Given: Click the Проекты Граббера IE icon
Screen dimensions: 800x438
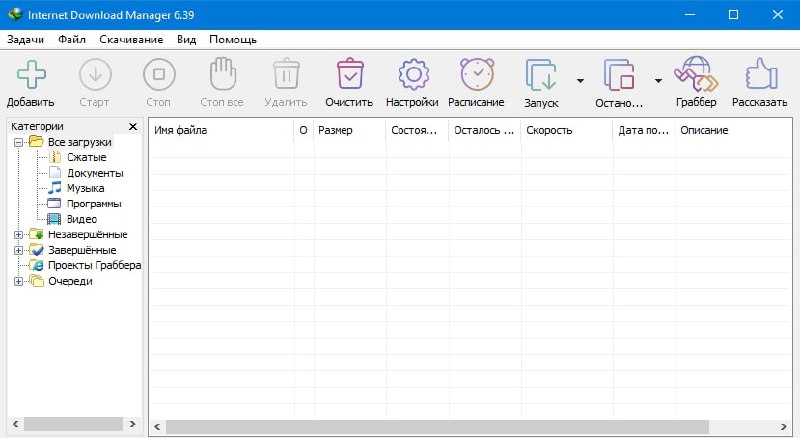Looking at the screenshot, I should pyautogui.click(x=36, y=265).
